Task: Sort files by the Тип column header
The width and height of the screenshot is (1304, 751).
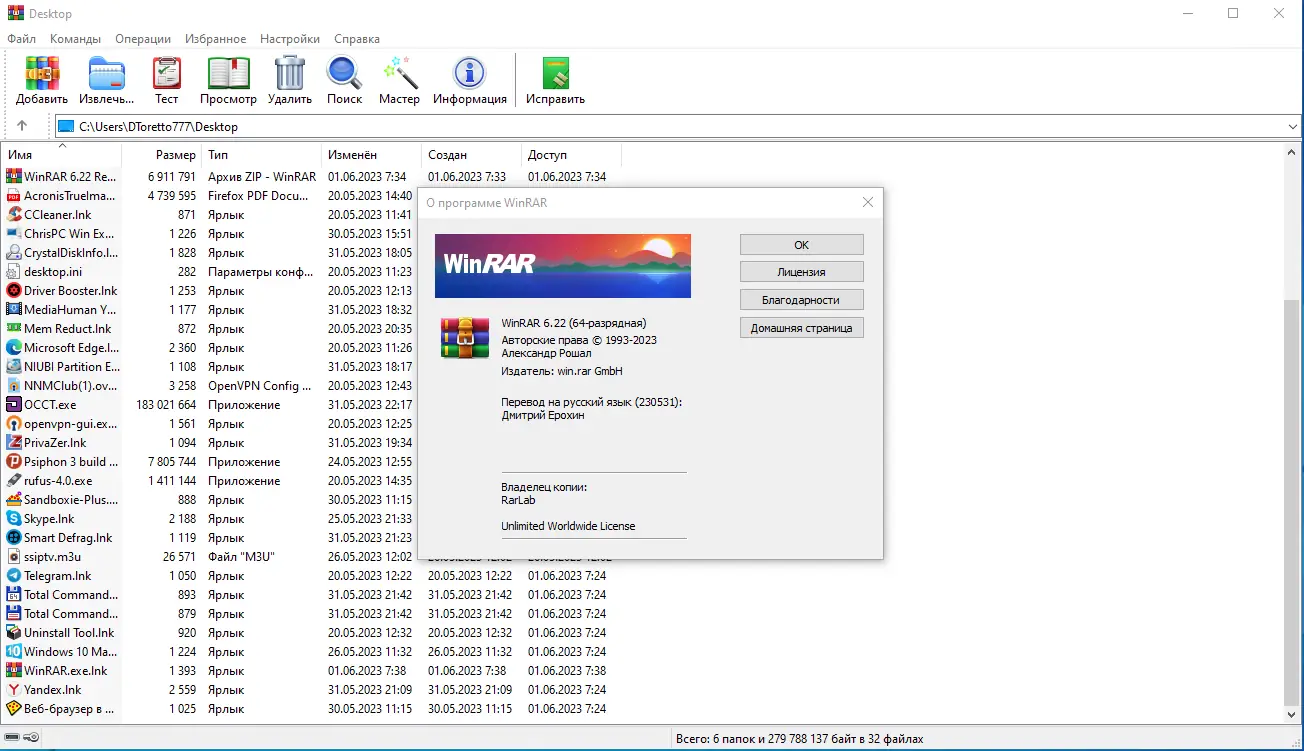Action: click(261, 155)
